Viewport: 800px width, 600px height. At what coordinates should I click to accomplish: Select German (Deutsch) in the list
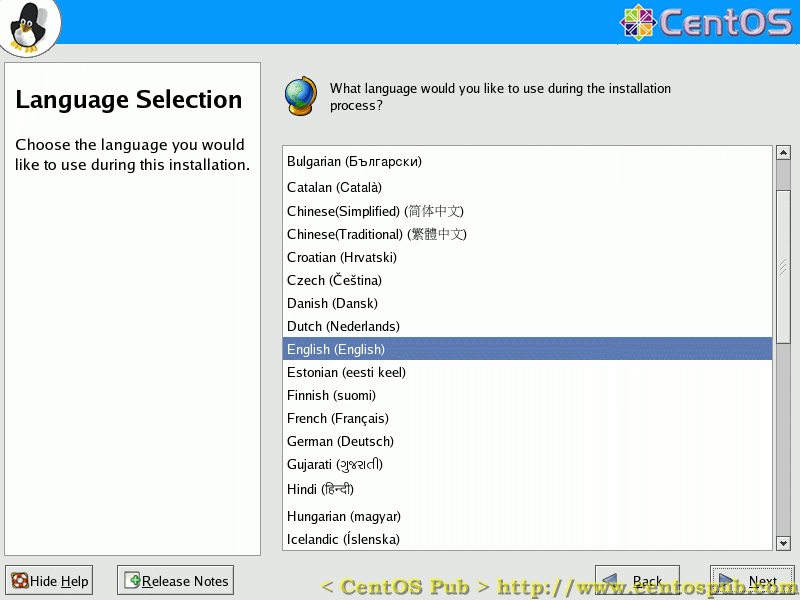pos(340,441)
